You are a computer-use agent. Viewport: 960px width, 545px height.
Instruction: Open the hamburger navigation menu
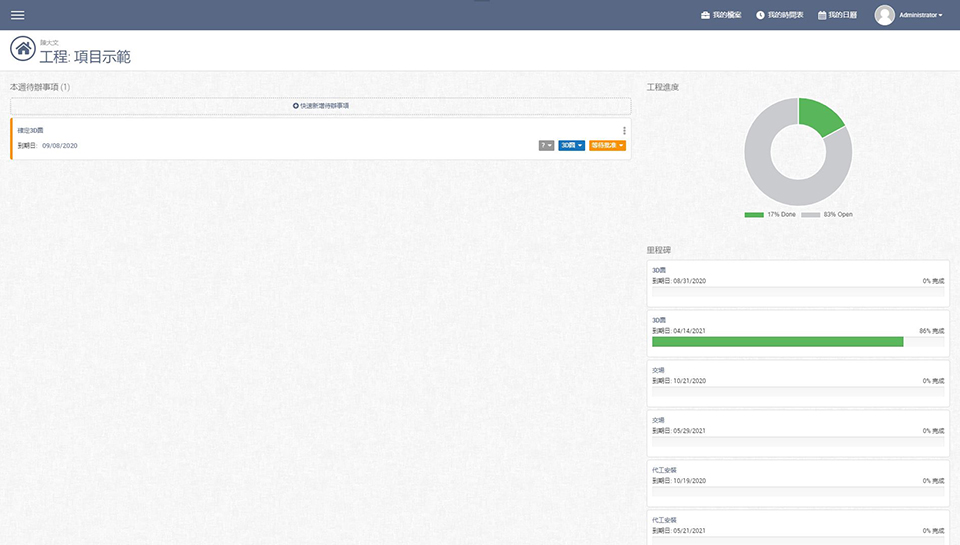17,15
